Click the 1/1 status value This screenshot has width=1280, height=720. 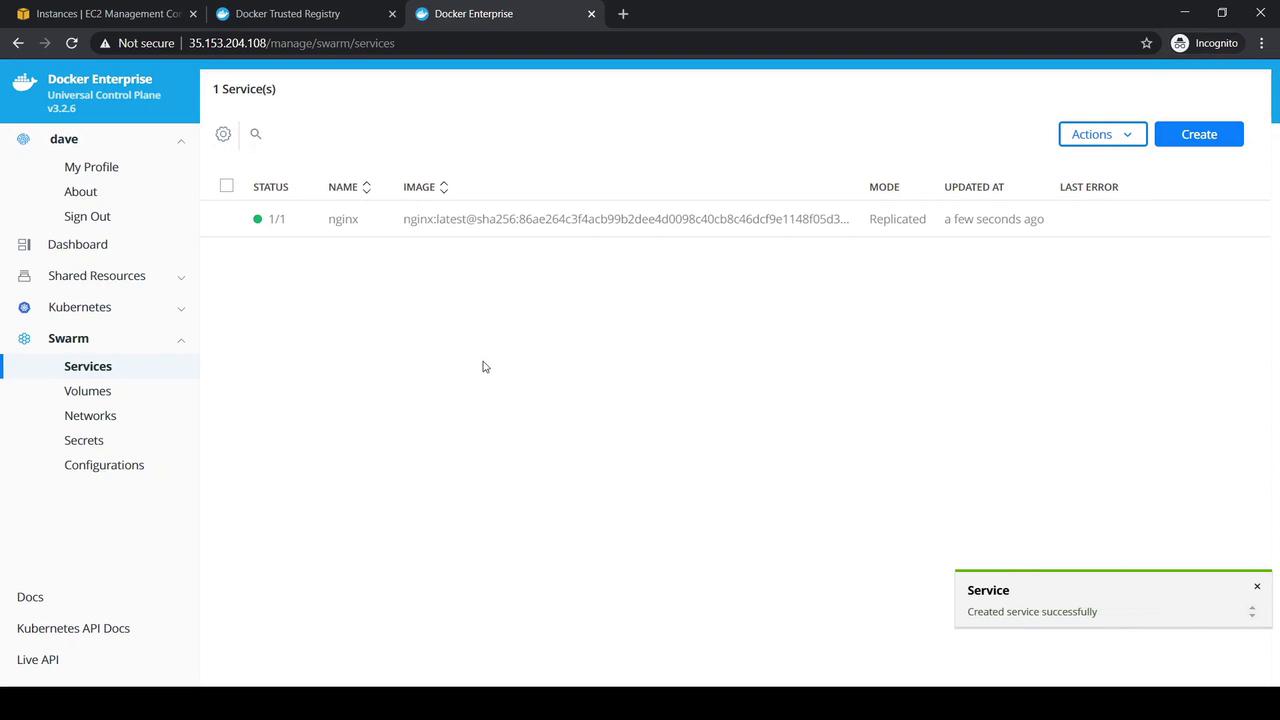(x=277, y=219)
